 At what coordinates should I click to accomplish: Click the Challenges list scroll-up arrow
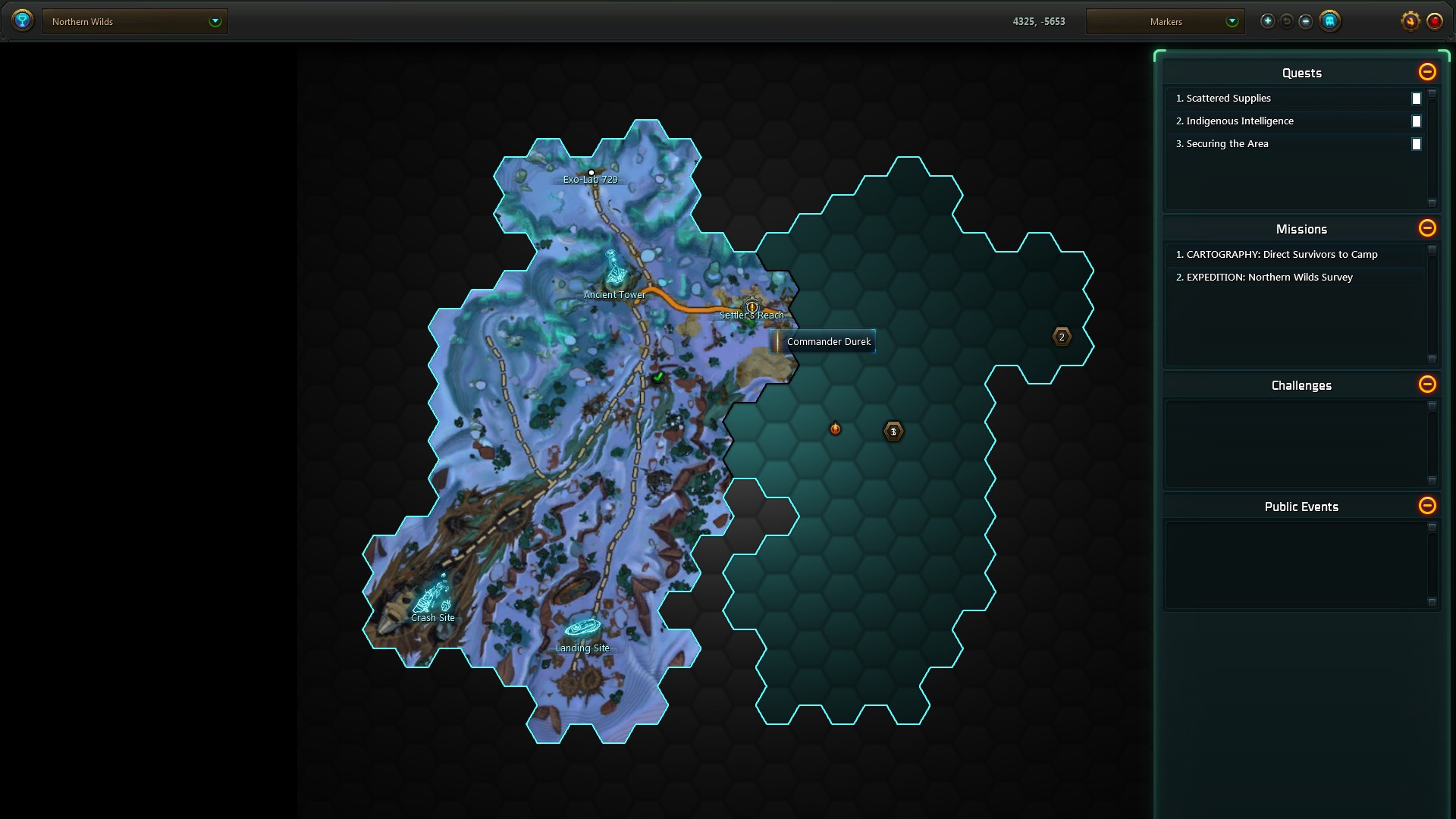coord(1432,406)
